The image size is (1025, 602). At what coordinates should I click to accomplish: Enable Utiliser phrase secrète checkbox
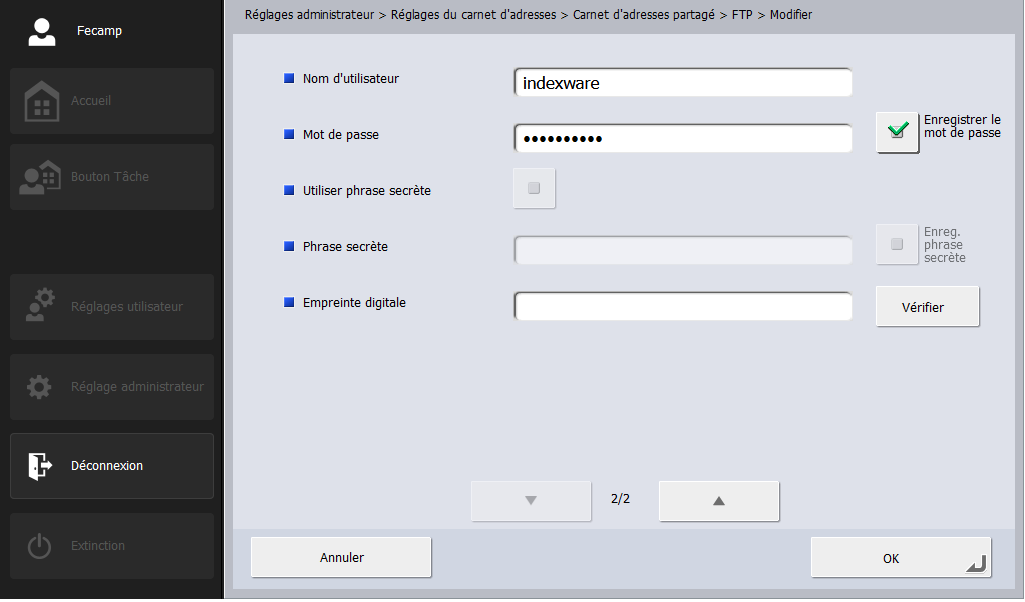click(533, 188)
